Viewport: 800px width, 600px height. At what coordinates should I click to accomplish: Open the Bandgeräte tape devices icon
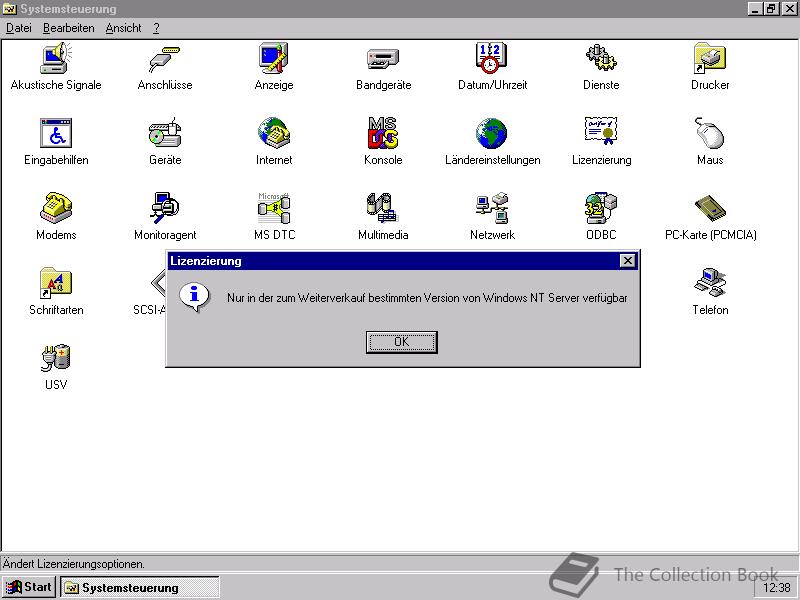pos(383,59)
